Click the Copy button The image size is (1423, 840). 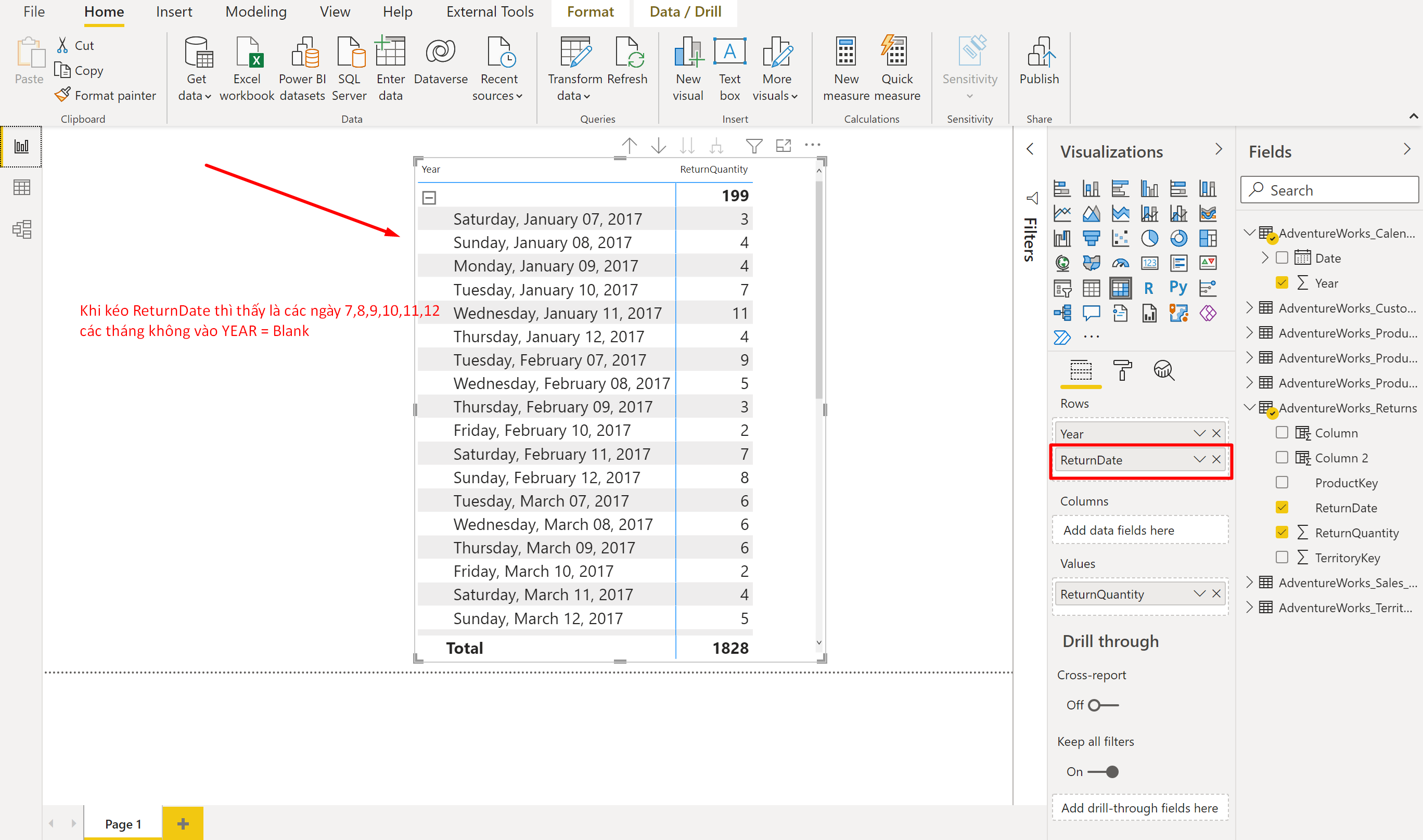click(79, 70)
